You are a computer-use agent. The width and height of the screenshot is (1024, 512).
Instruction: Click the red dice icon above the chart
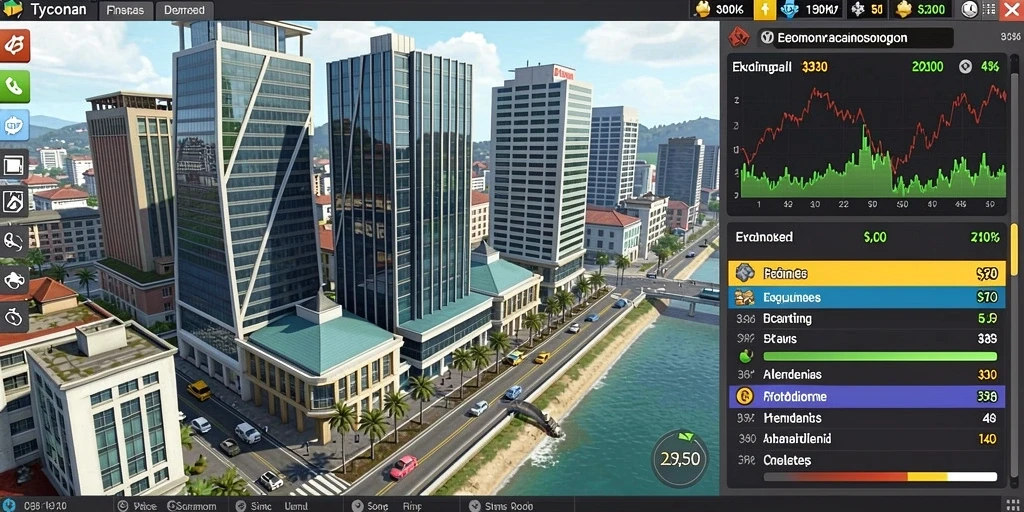[x=739, y=37]
